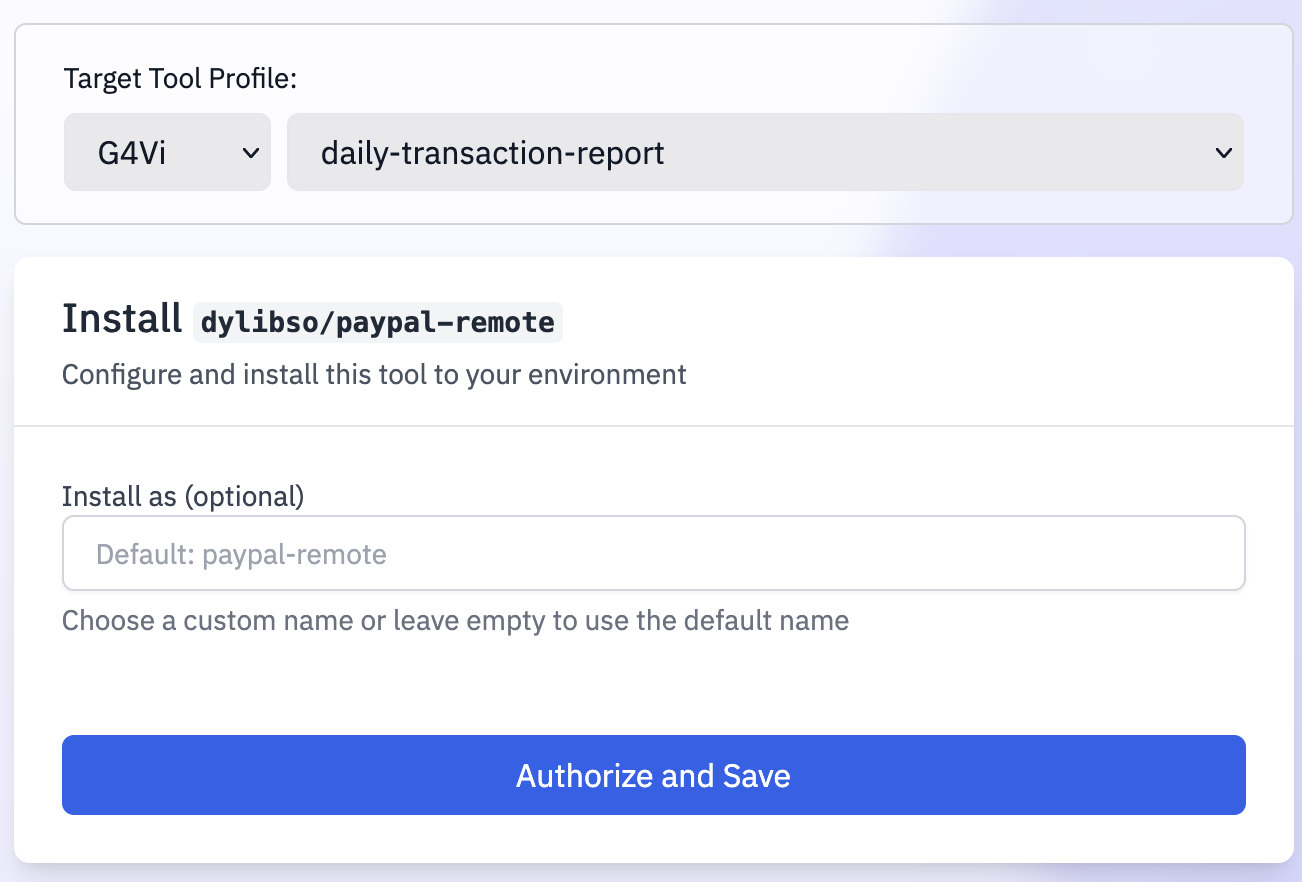Click the divider line under the description

pyautogui.click(x=653, y=426)
